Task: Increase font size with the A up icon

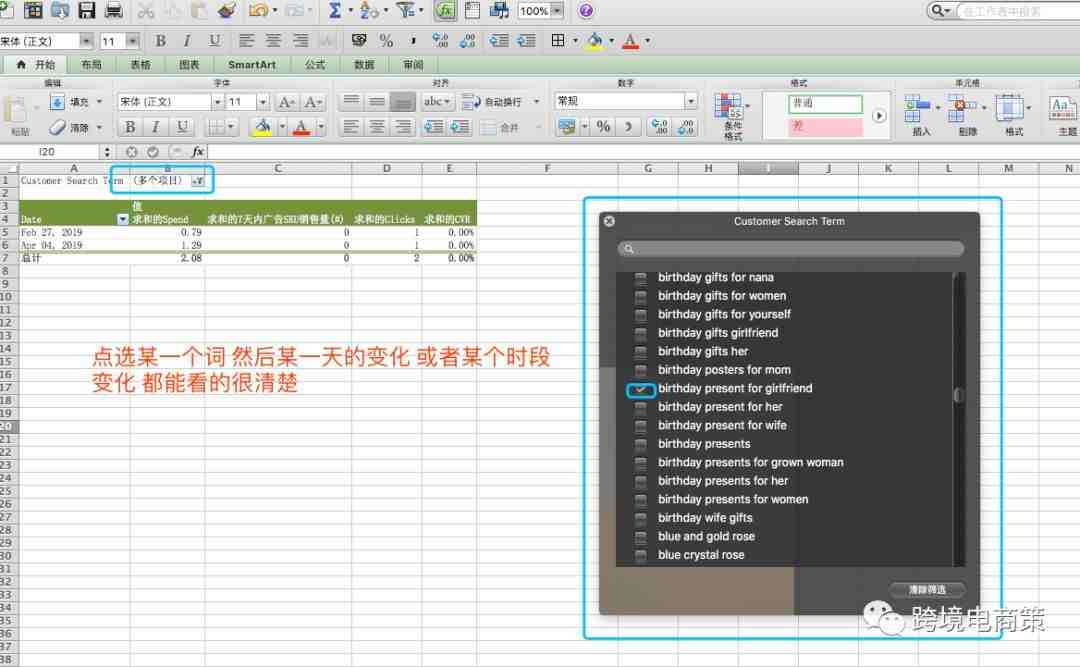Action: [286, 102]
